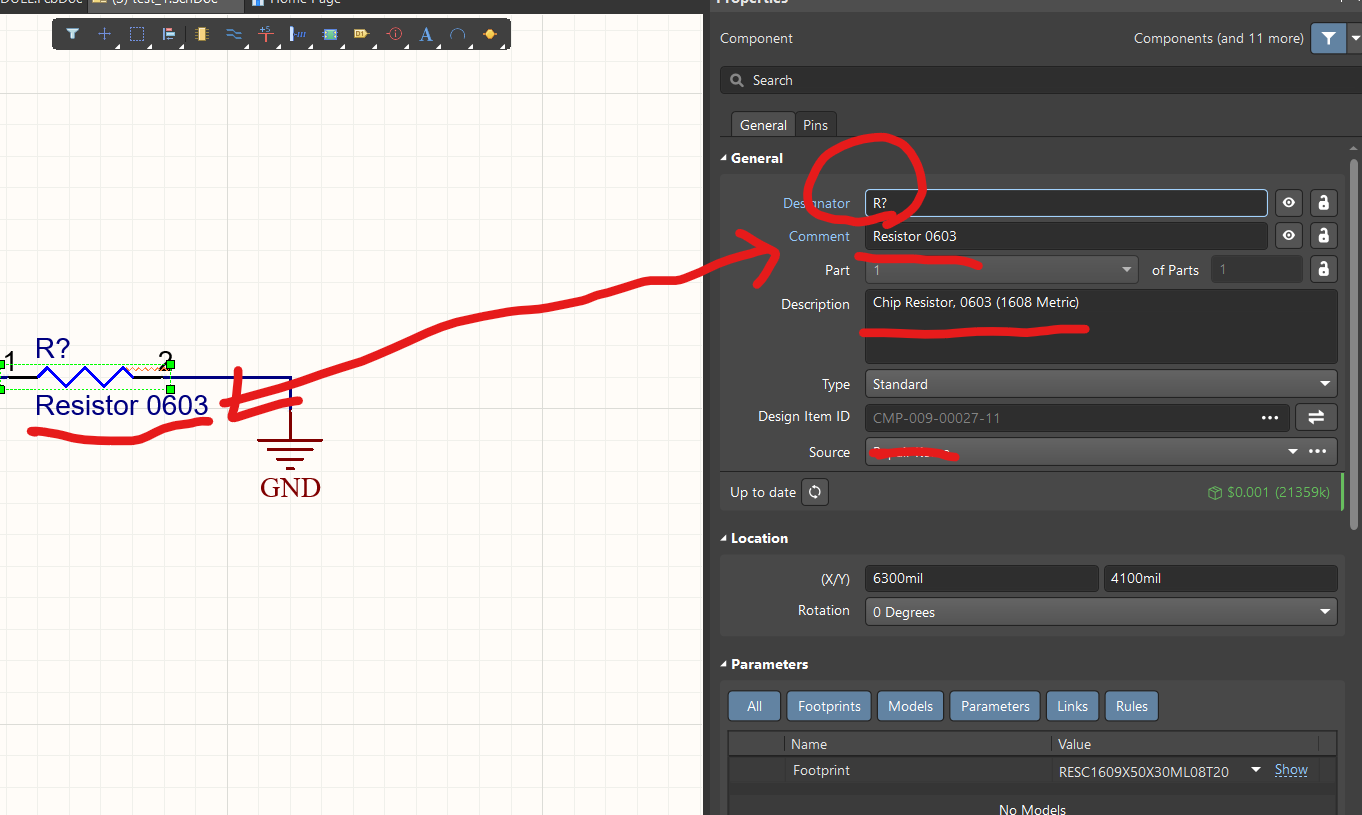The image size is (1362, 815).
Task: Switch to the General tab
Action: (x=763, y=125)
